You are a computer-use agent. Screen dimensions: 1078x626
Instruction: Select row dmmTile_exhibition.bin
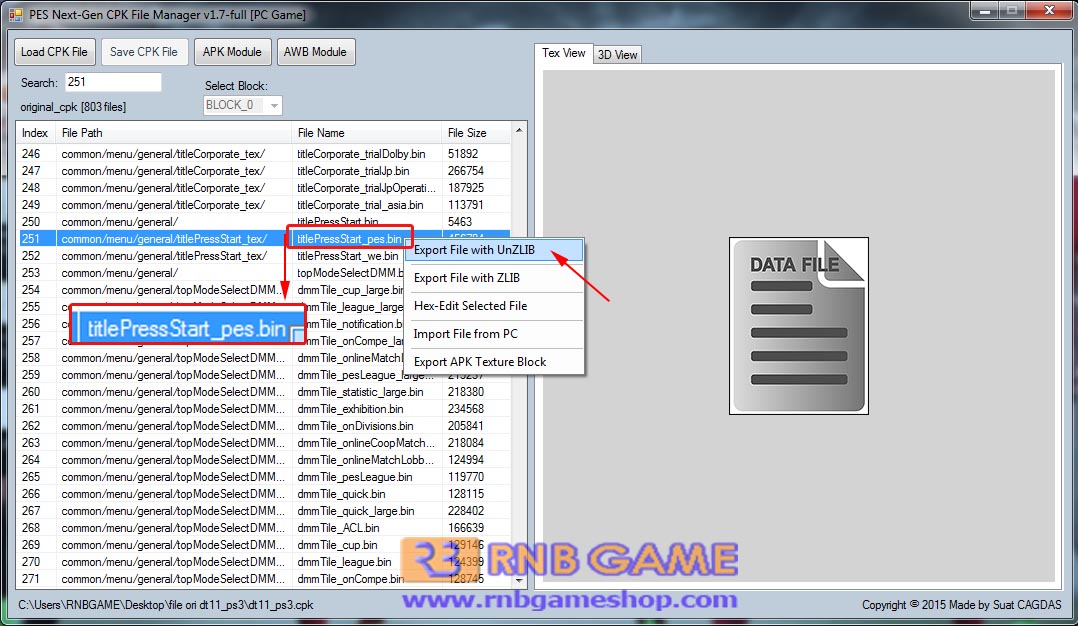[x=263, y=409]
